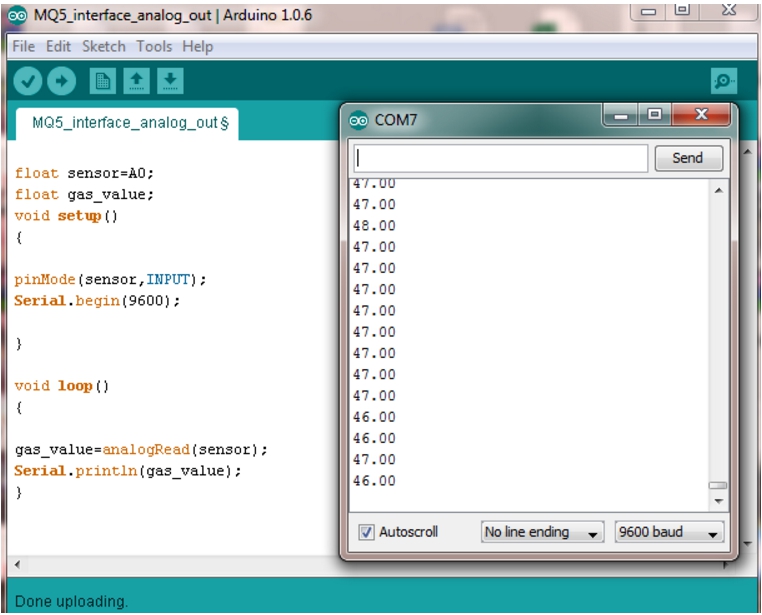Click the 48.00 serial output line
The width and height of the screenshot is (762, 615).
[x=374, y=226]
